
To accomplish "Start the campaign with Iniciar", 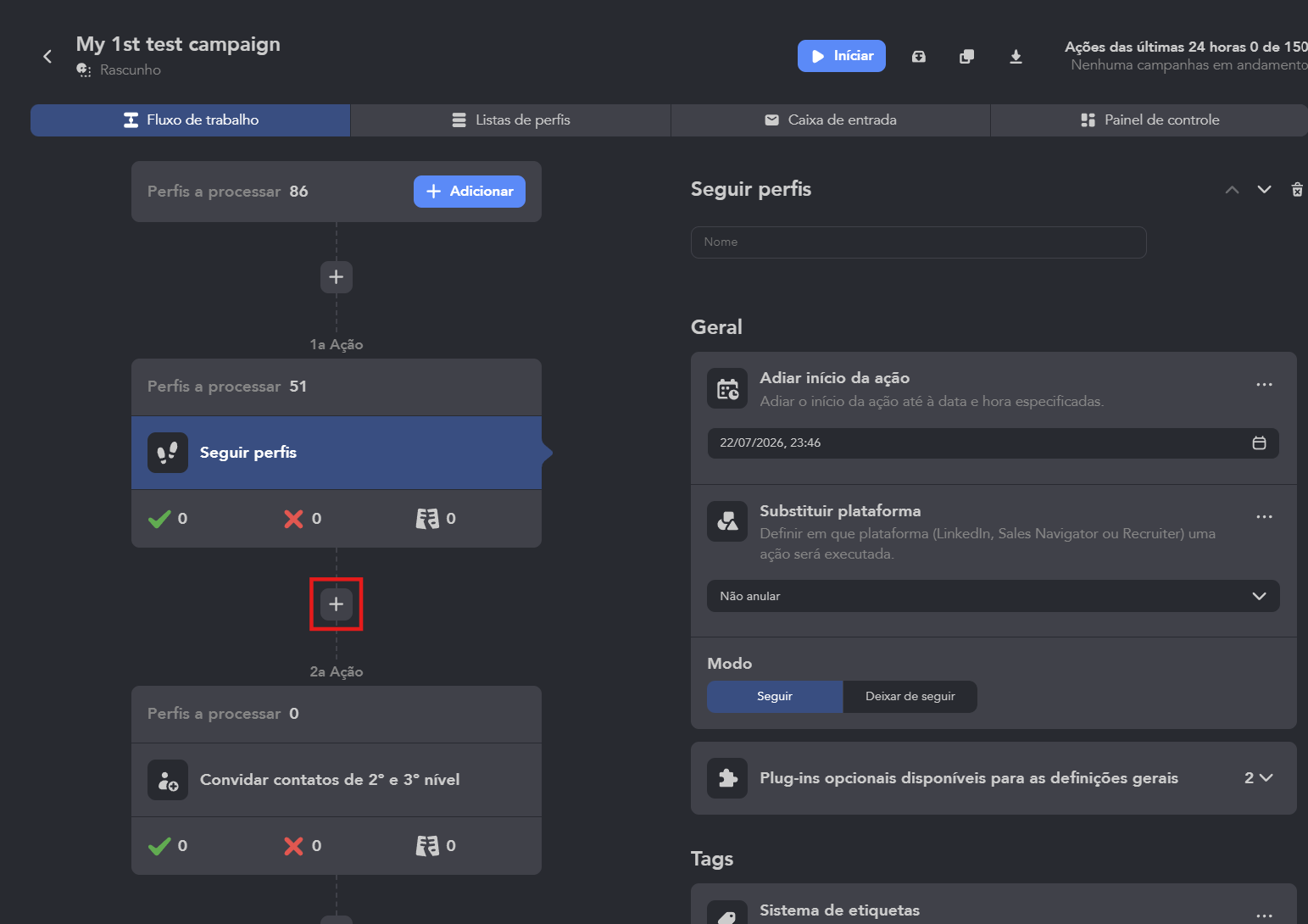I will click(x=842, y=56).
